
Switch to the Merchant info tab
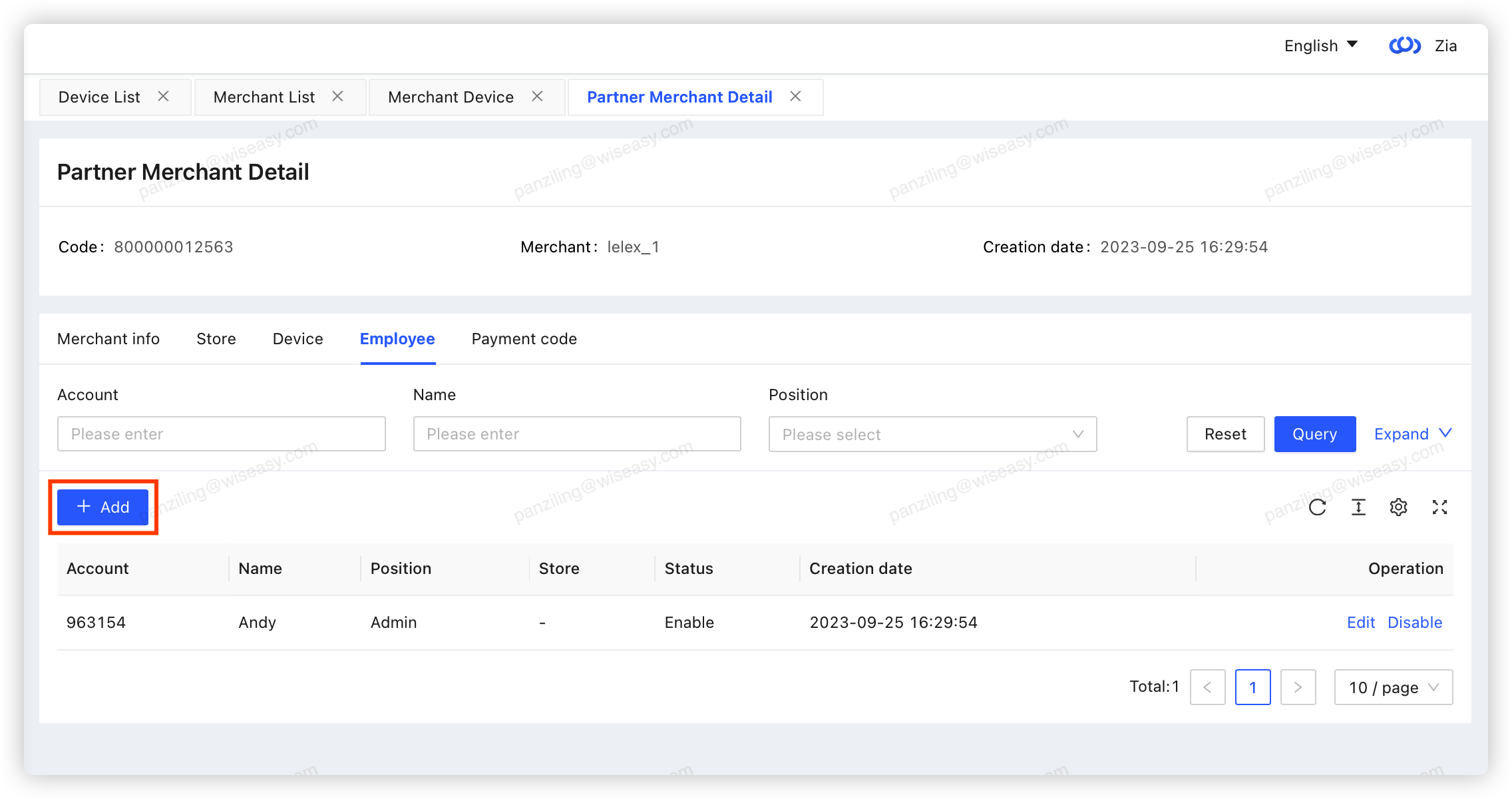click(x=108, y=339)
